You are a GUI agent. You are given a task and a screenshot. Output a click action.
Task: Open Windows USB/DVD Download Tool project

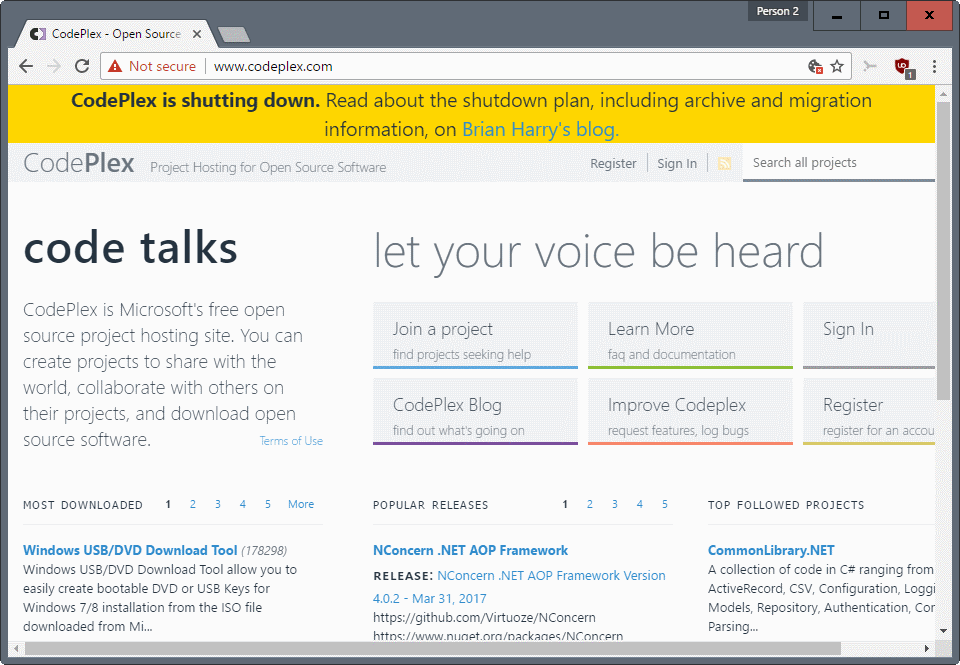pos(130,550)
